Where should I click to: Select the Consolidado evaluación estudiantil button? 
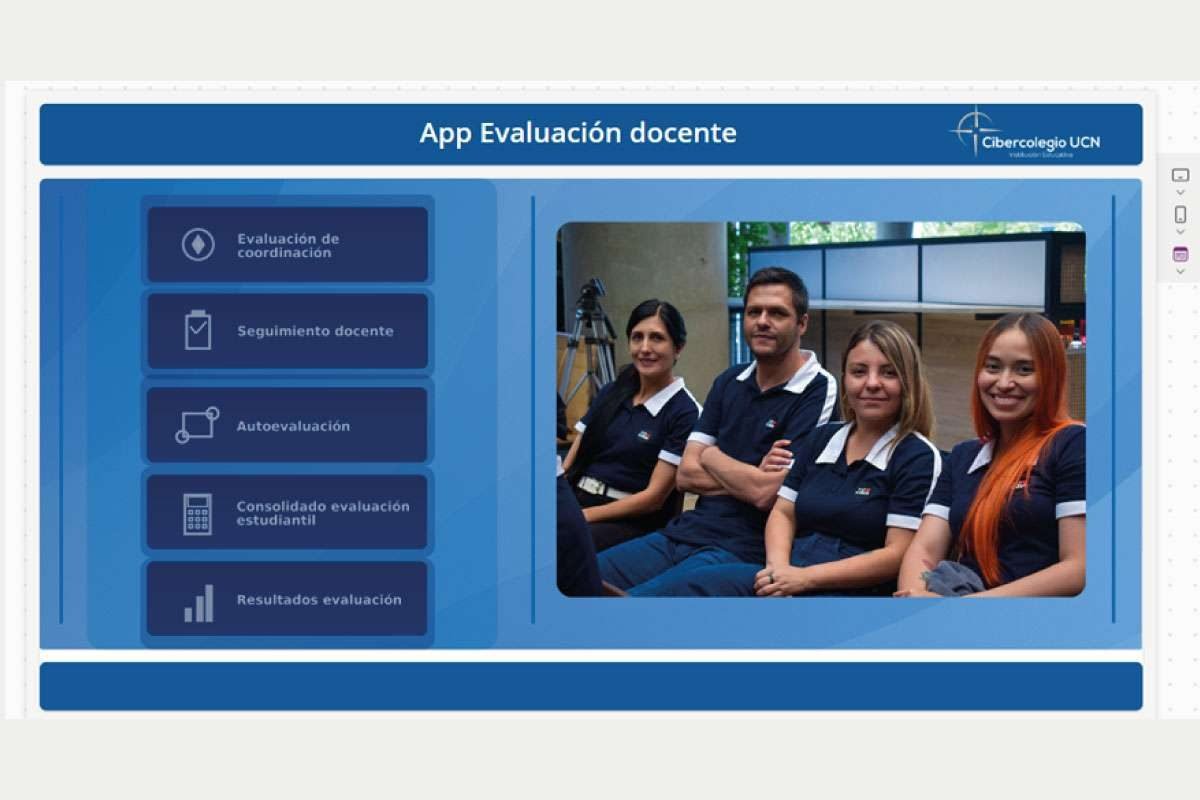point(287,512)
